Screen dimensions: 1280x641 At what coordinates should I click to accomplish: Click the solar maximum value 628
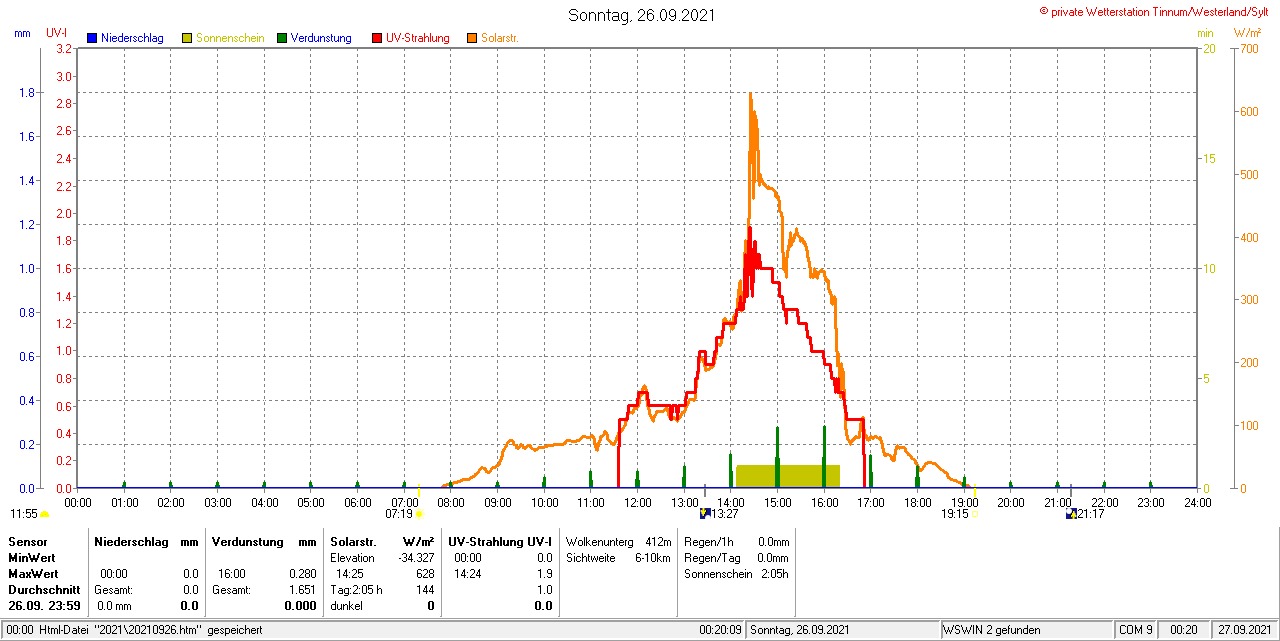pos(425,574)
